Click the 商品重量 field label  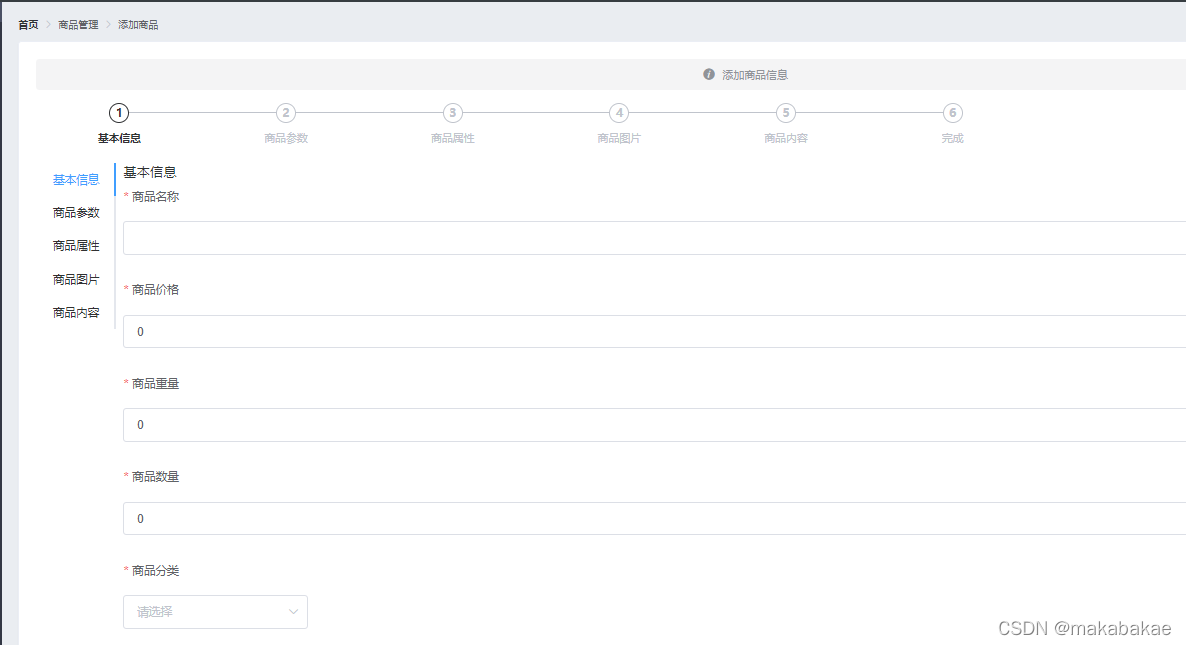155,383
